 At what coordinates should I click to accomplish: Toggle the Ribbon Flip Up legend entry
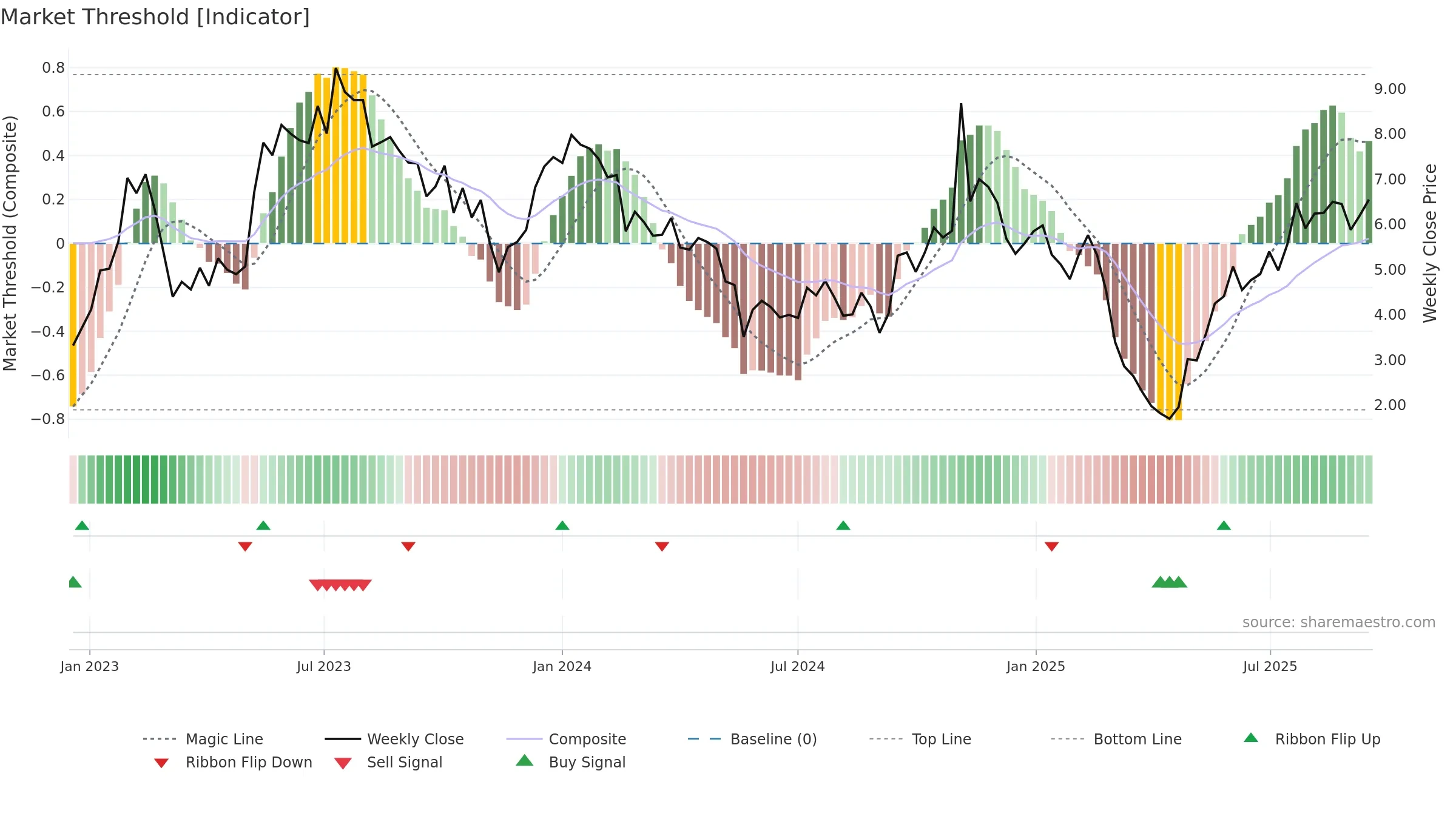tap(1312, 739)
